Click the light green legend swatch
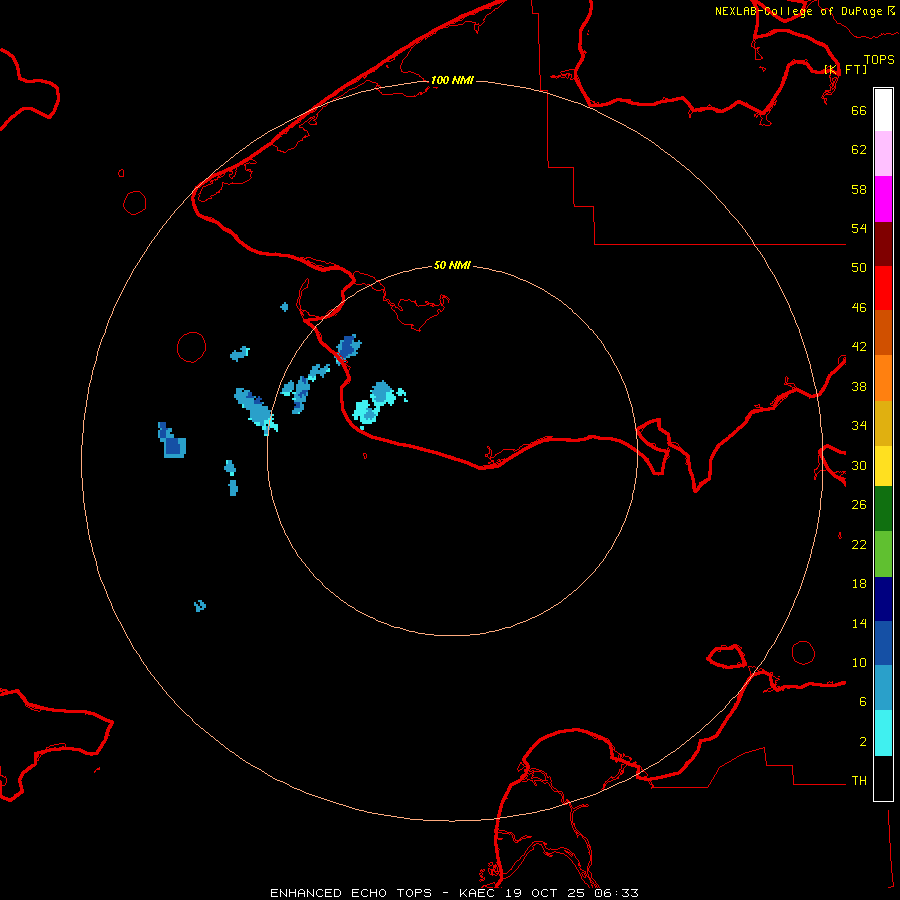The image size is (900, 900). [883, 554]
